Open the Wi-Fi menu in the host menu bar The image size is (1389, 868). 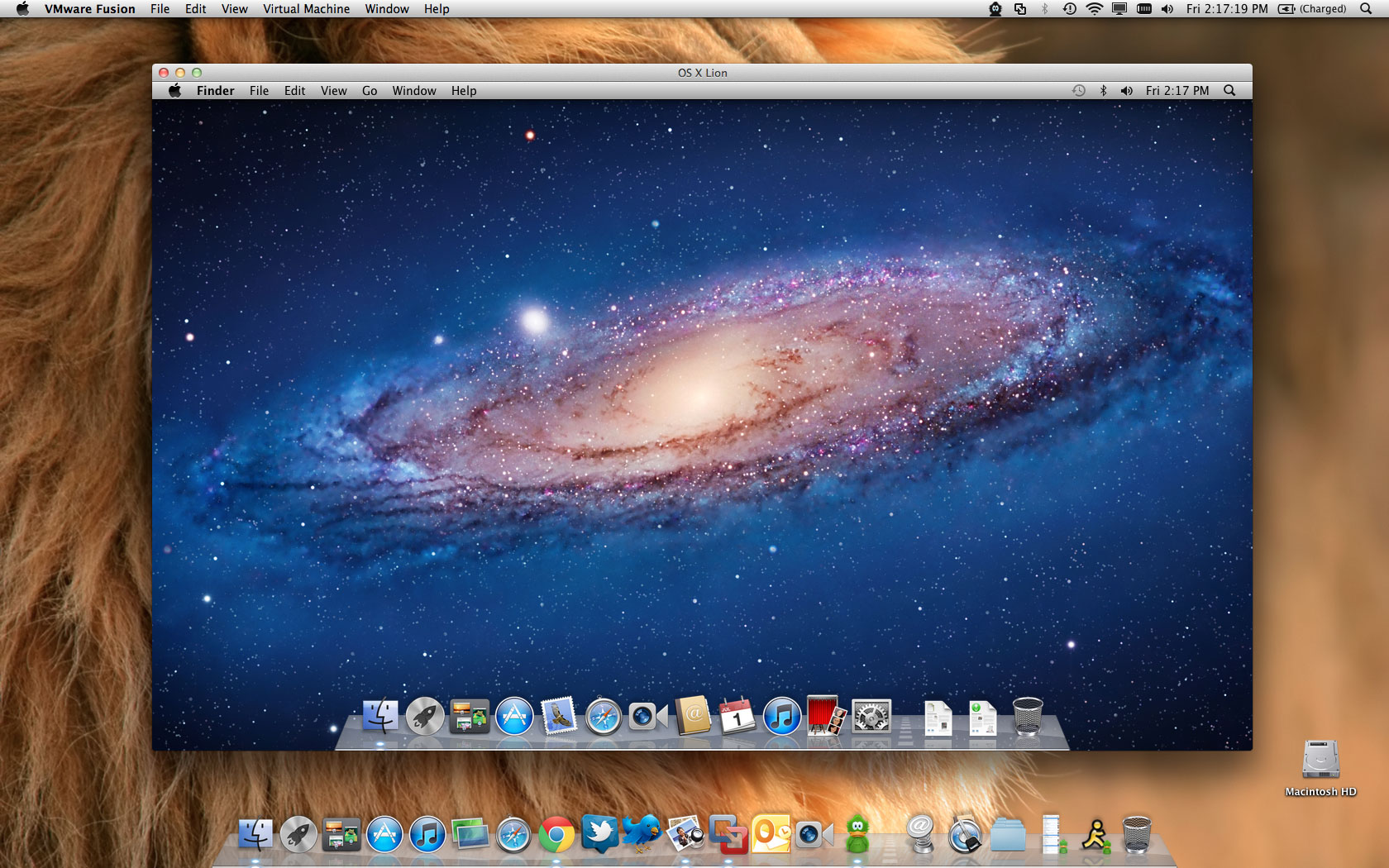click(1093, 9)
